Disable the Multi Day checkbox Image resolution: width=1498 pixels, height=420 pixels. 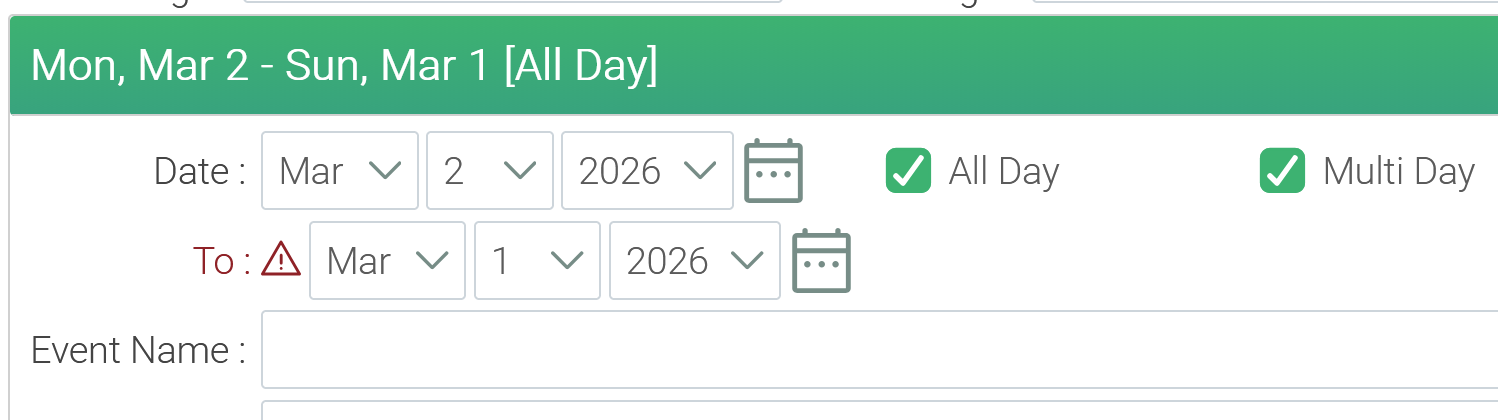pos(1282,171)
